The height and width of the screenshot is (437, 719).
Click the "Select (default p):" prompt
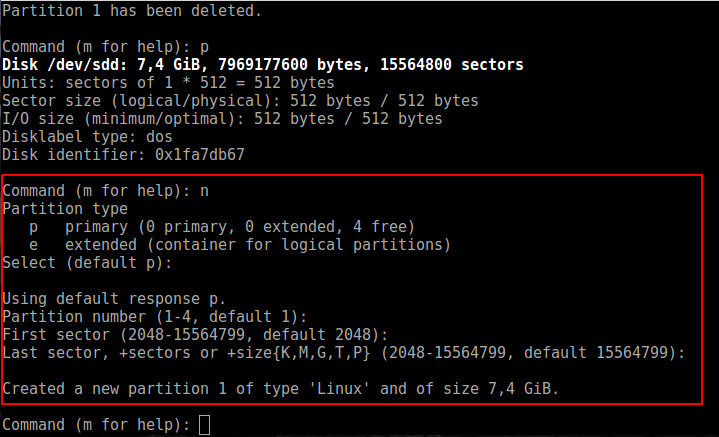(x=87, y=263)
